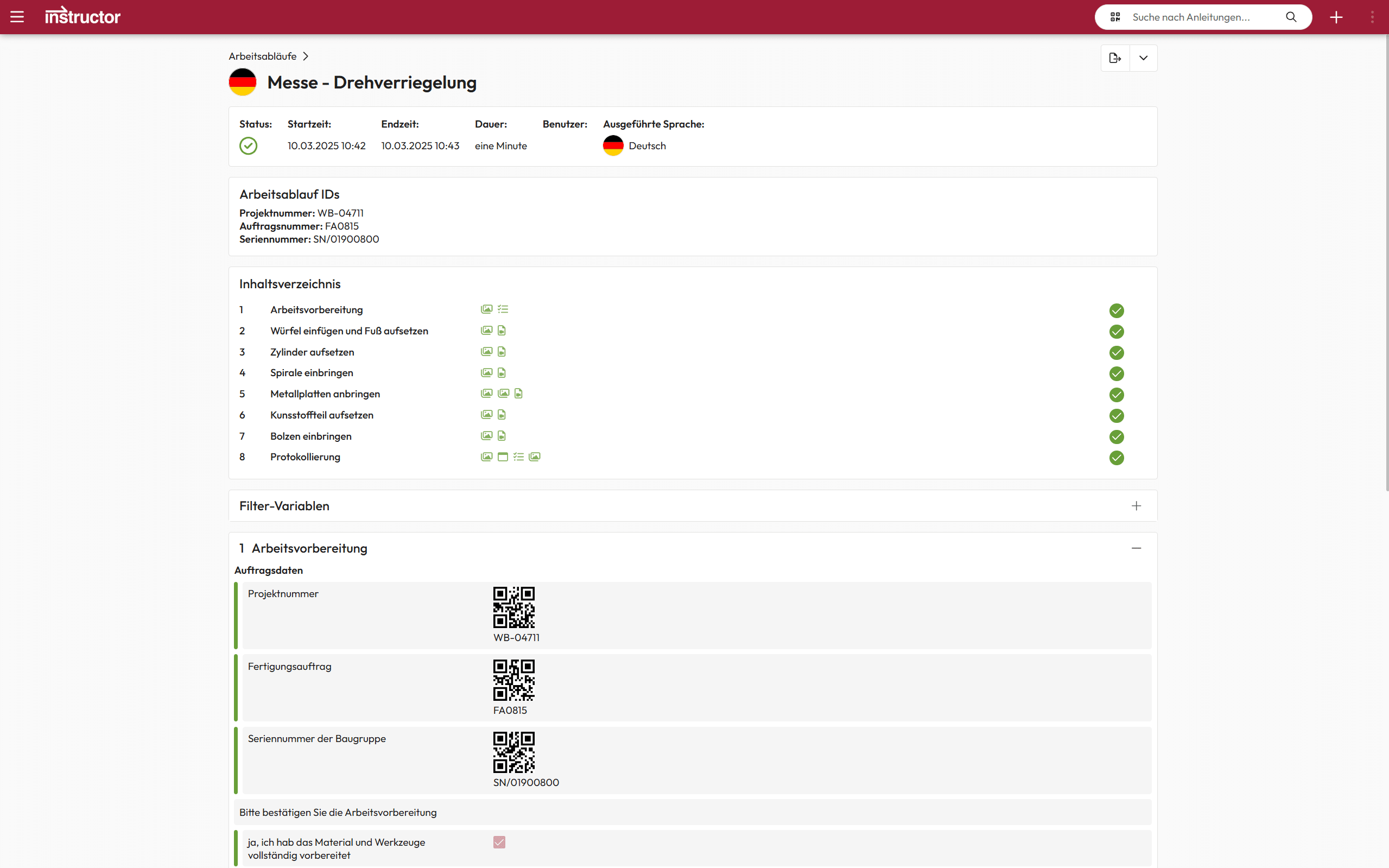Open Metallplatten anbringen in table of contents

coord(325,394)
